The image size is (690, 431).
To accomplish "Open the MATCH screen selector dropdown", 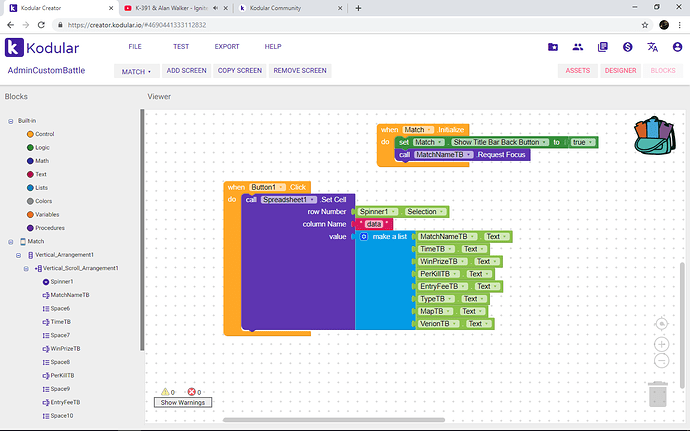I will 136,71.
